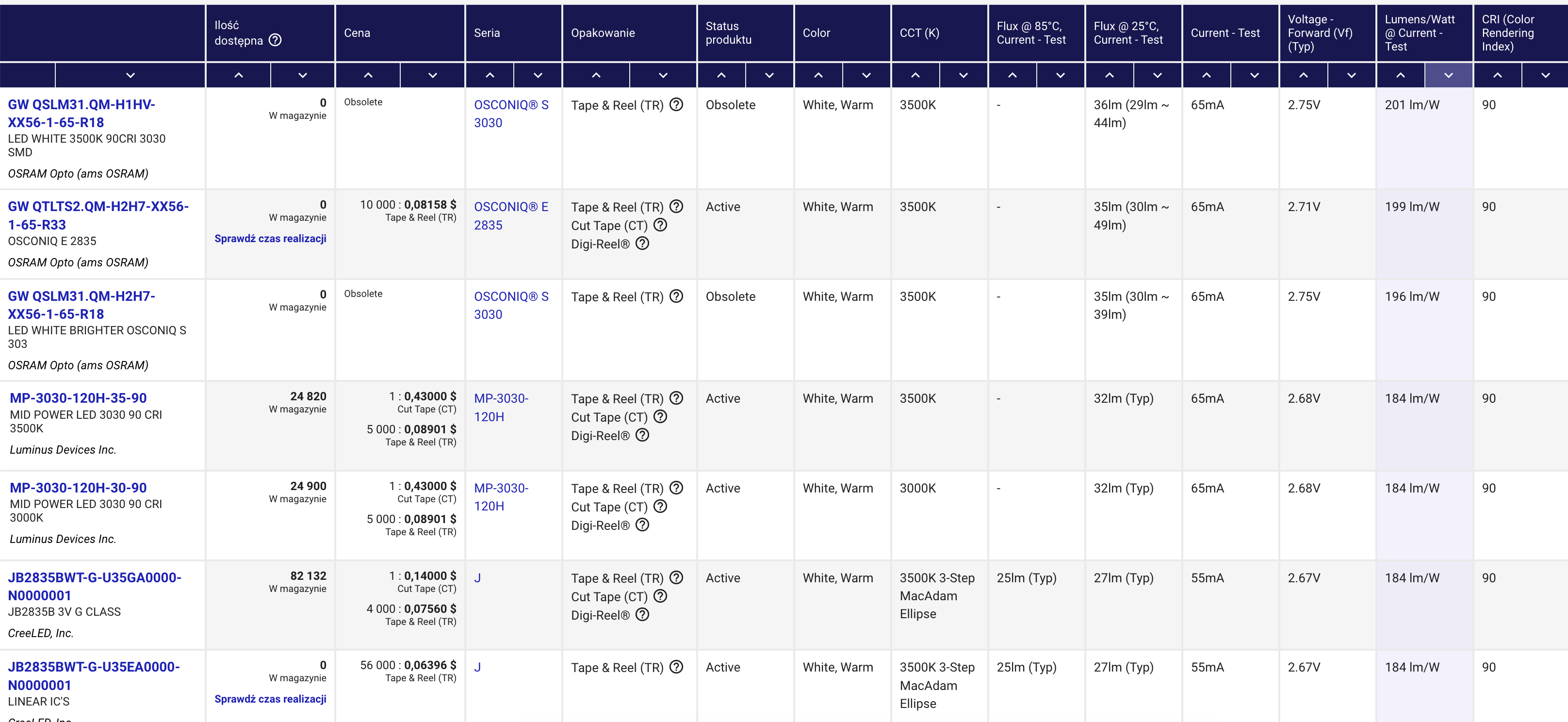Sort Flux @ 85°C column descending
1568x722 pixels.
pos(1061,76)
